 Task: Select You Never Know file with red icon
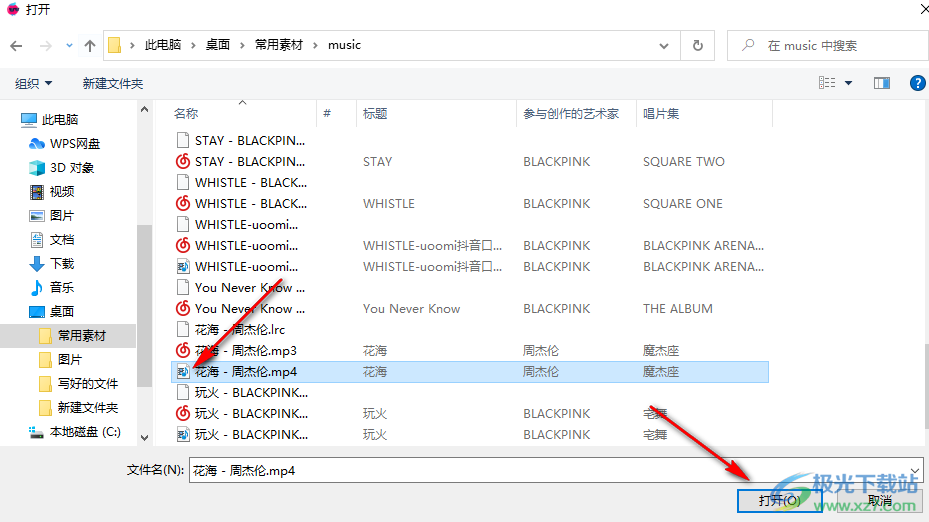tap(184, 309)
